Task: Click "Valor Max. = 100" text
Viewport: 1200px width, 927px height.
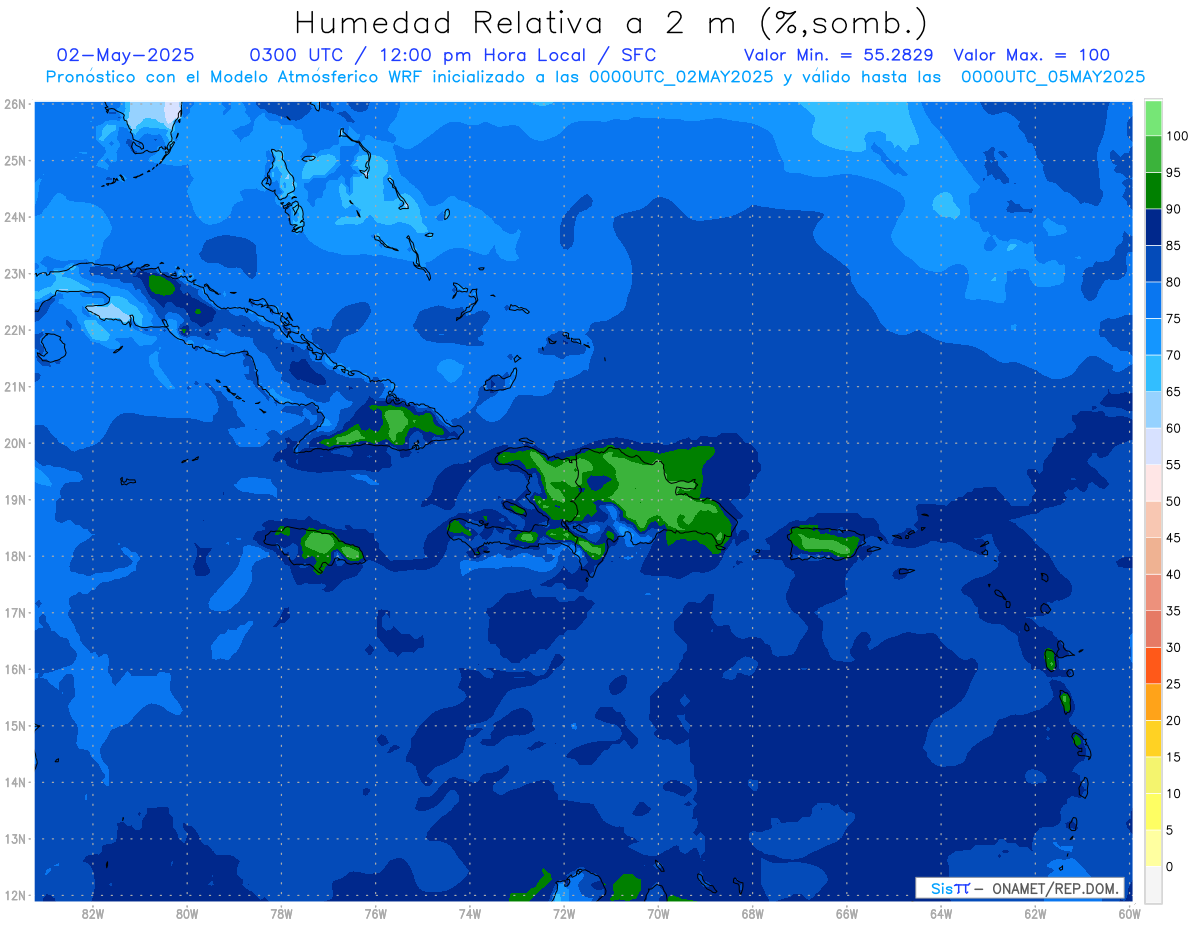Action: pos(1031,55)
